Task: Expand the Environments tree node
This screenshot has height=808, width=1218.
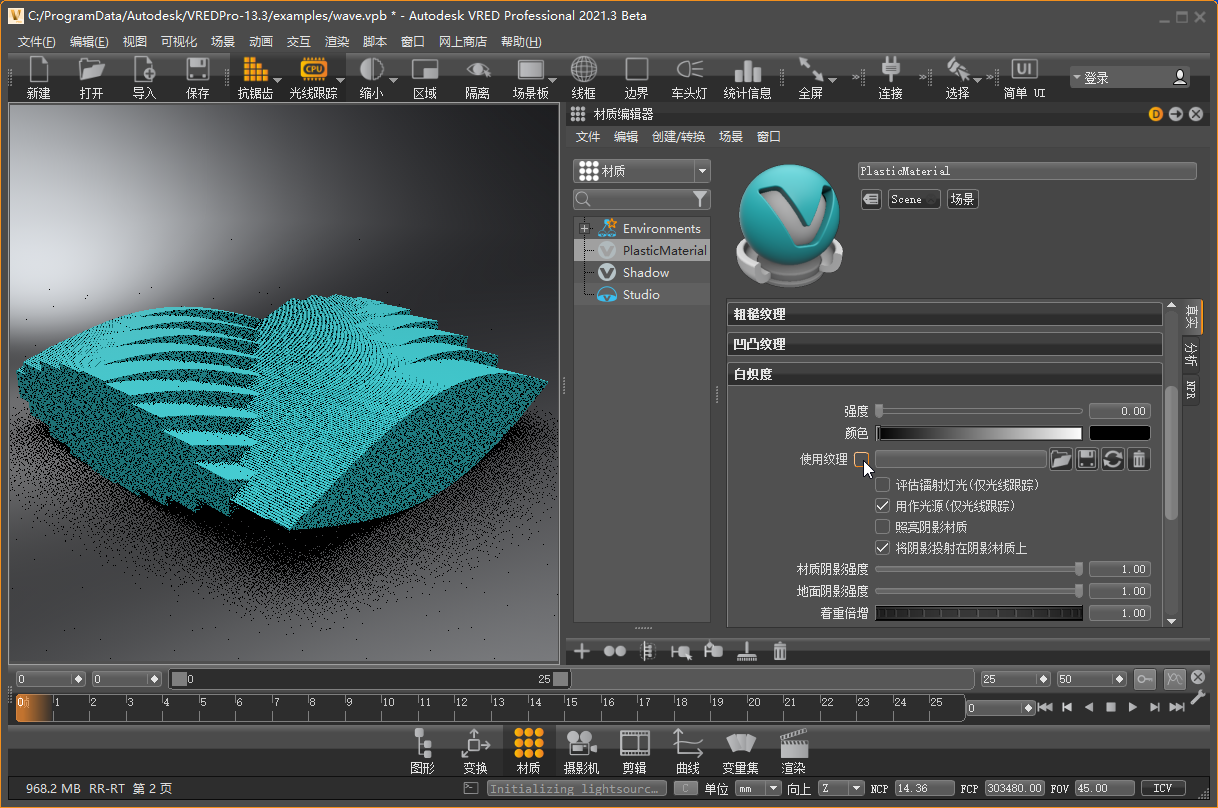Action: click(x=584, y=229)
